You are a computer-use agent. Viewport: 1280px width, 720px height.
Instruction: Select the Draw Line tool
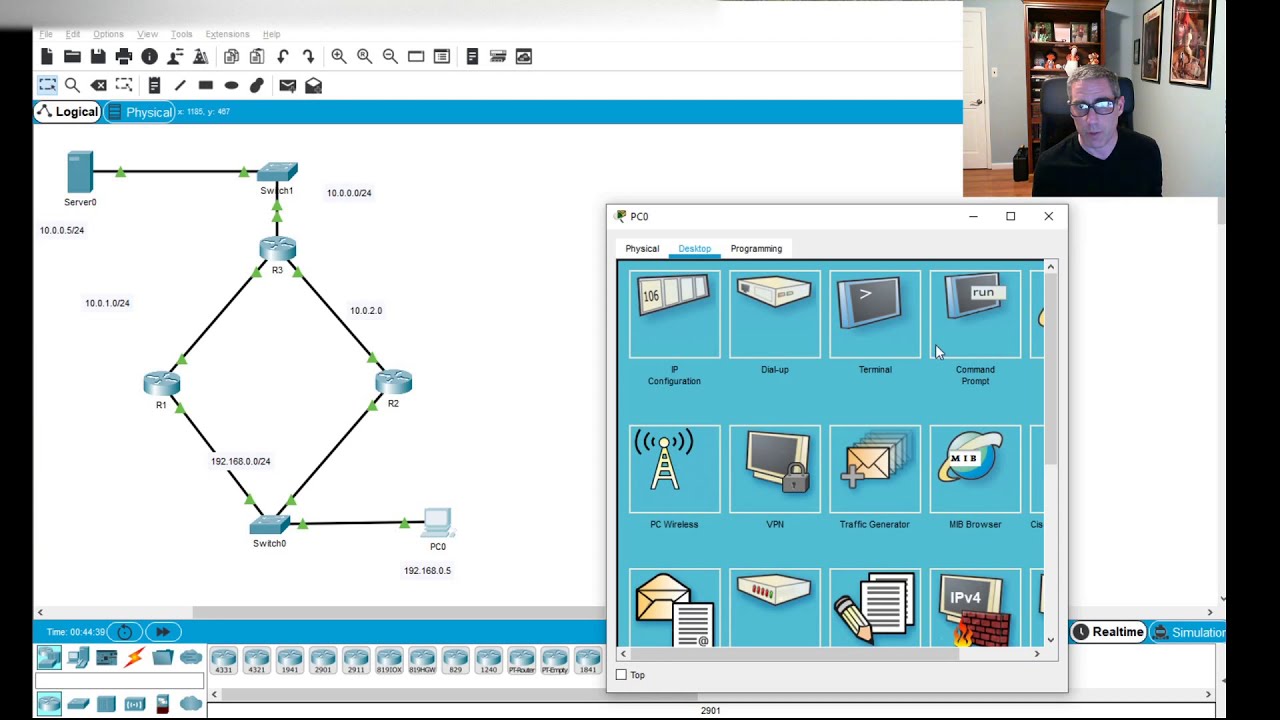[x=180, y=86]
